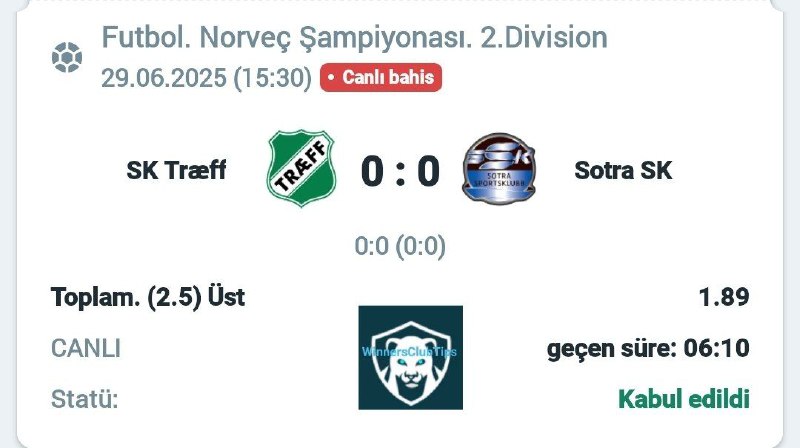
Task: Select the 0 : 0 live score
Action: [401, 171]
